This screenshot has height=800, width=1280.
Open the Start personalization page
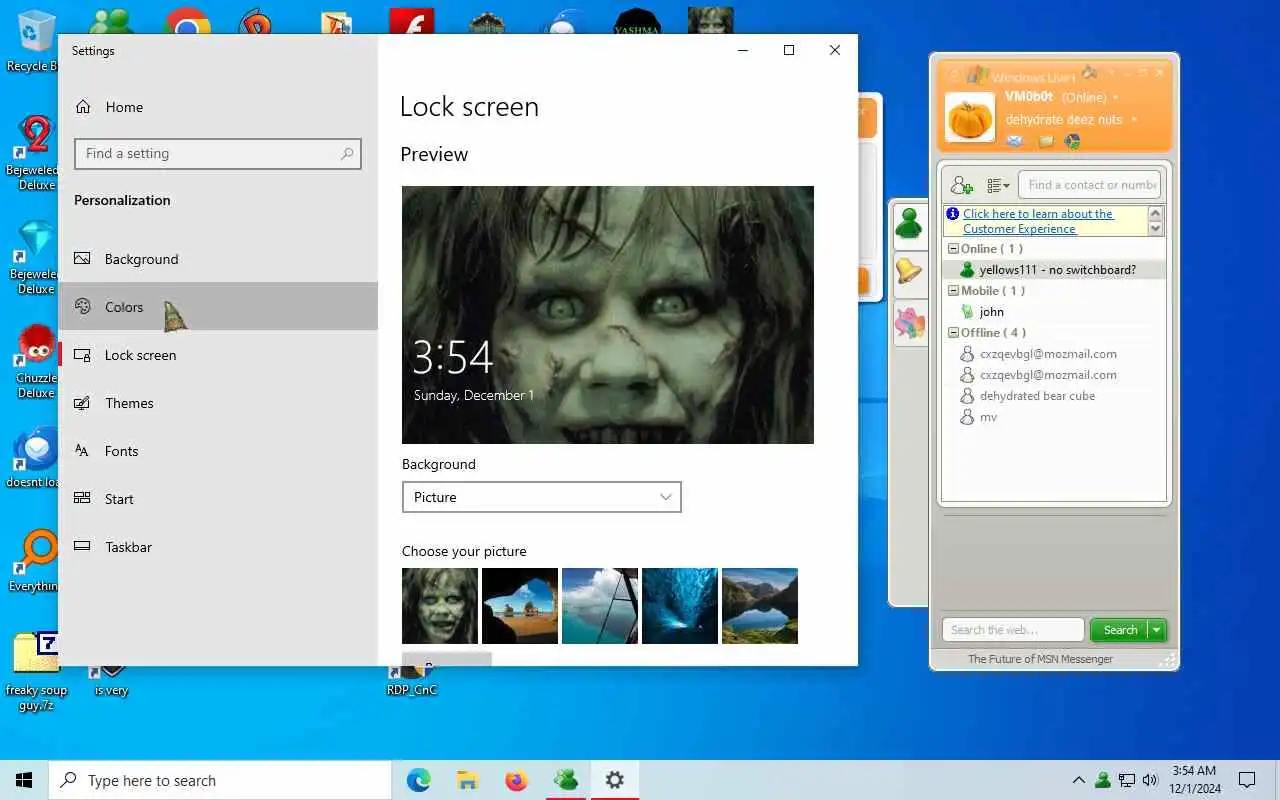point(218,499)
